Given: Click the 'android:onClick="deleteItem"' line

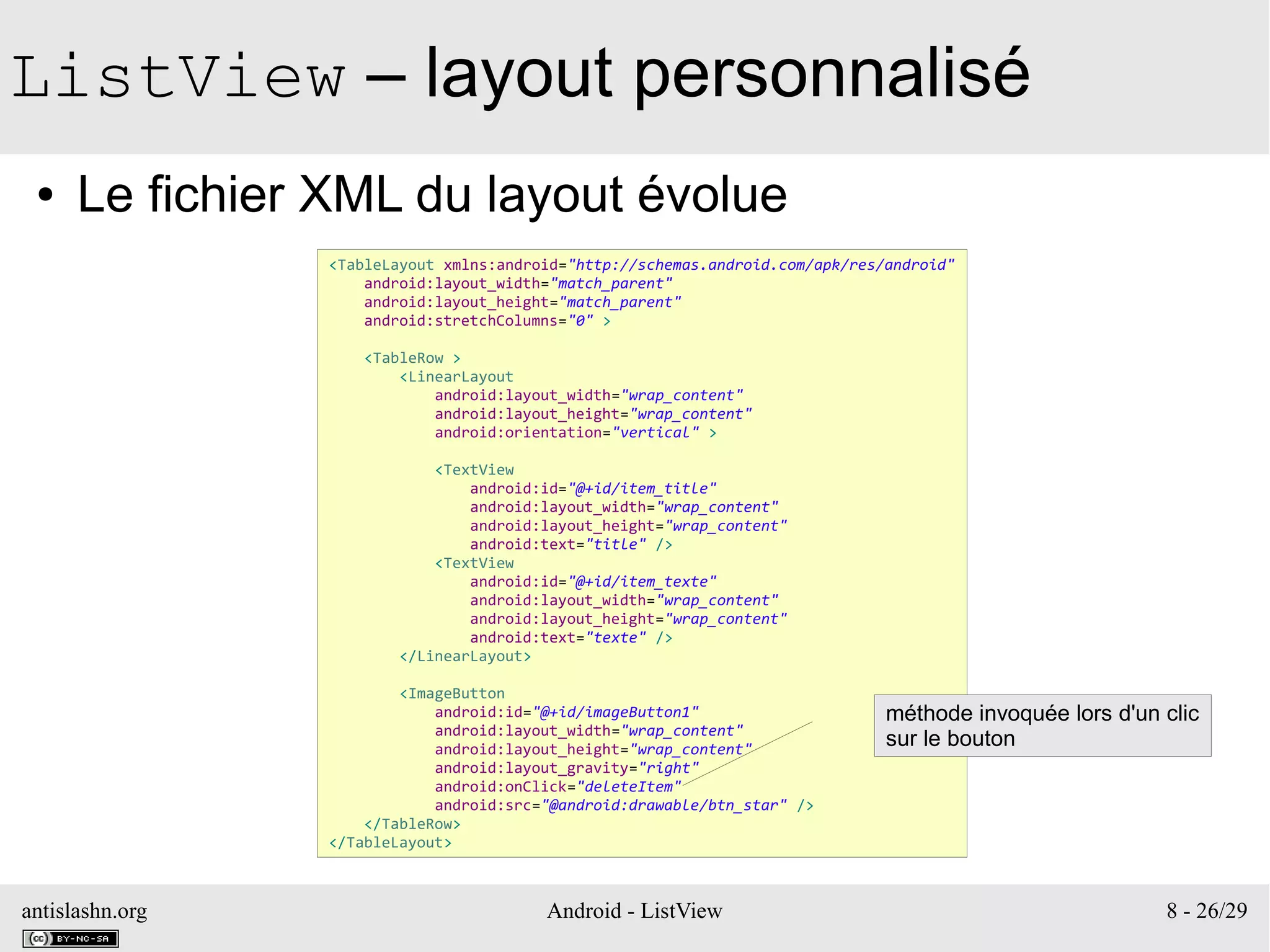Looking at the screenshot, I should (x=558, y=786).
